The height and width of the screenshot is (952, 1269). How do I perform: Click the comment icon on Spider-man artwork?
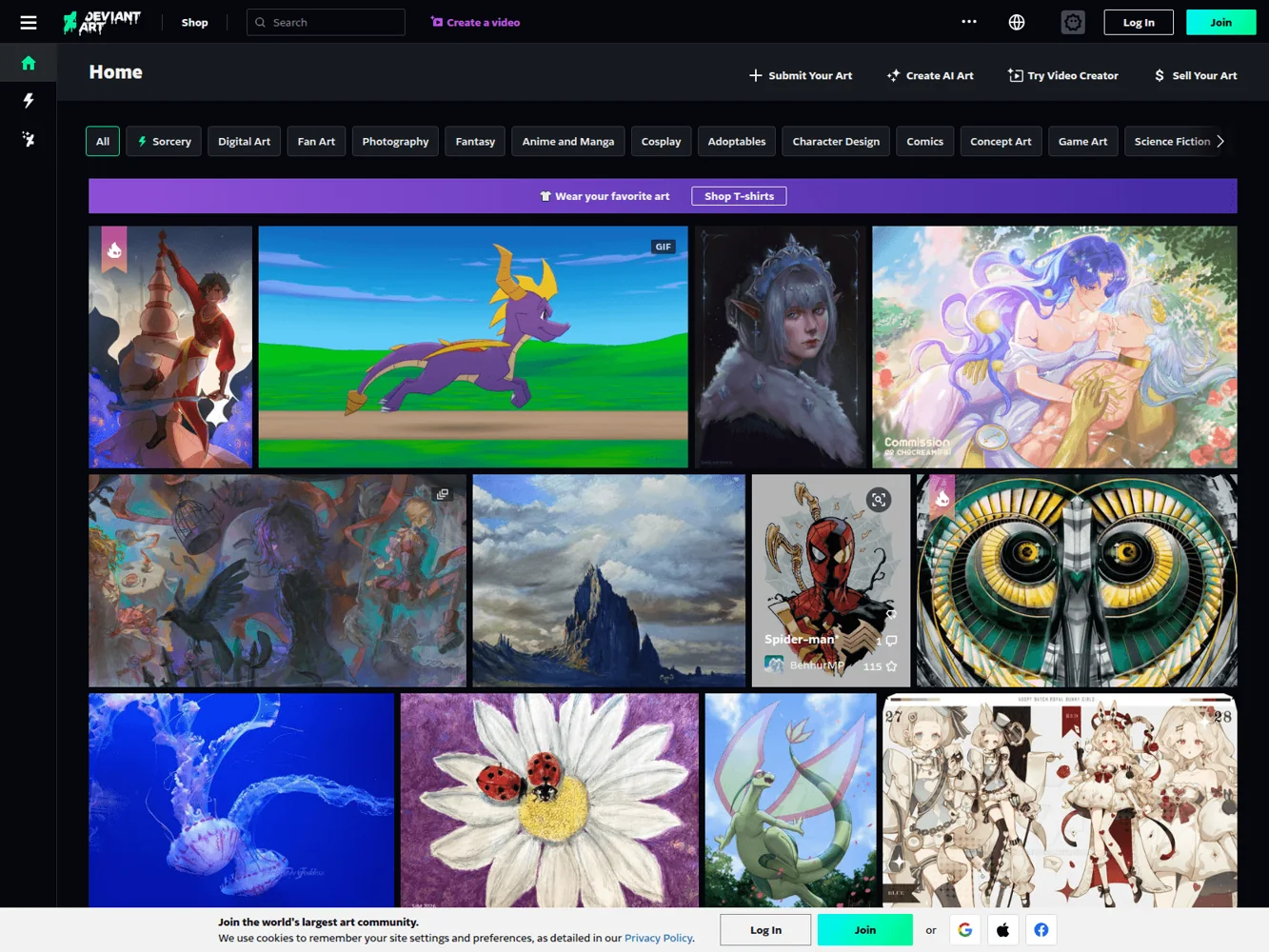click(x=892, y=641)
